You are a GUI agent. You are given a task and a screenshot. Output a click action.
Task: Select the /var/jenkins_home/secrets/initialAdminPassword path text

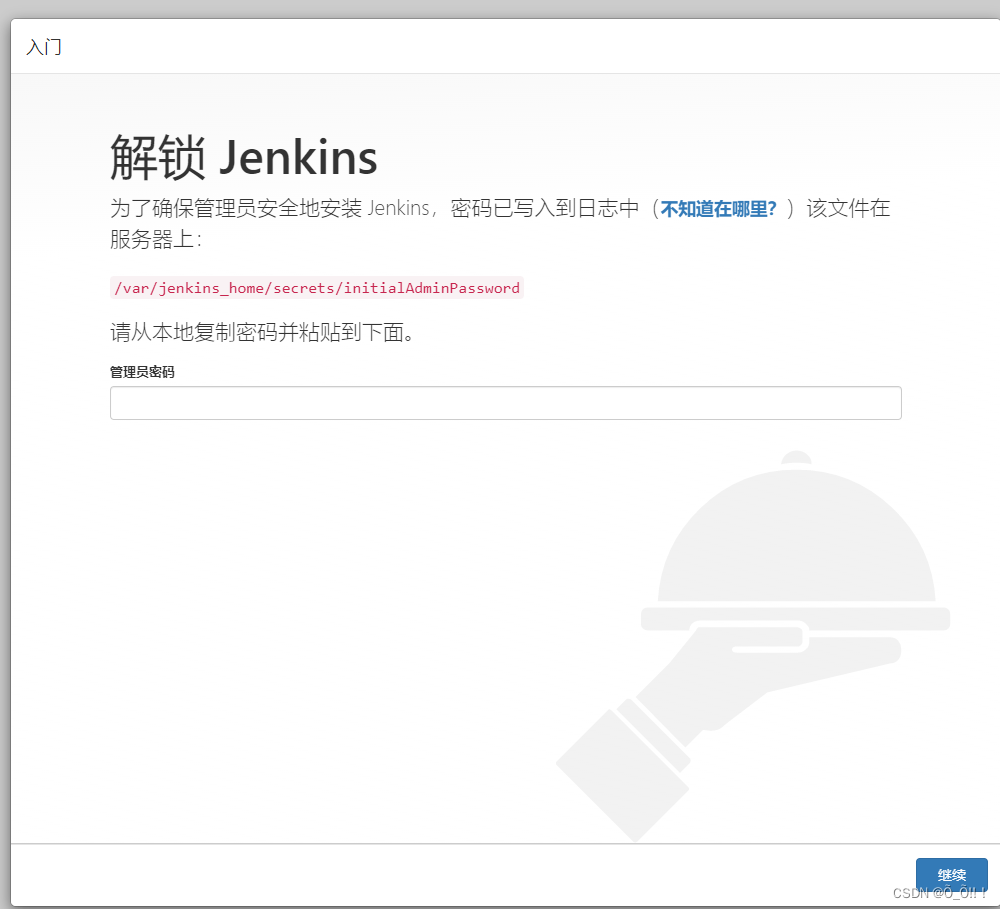[317, 288]
